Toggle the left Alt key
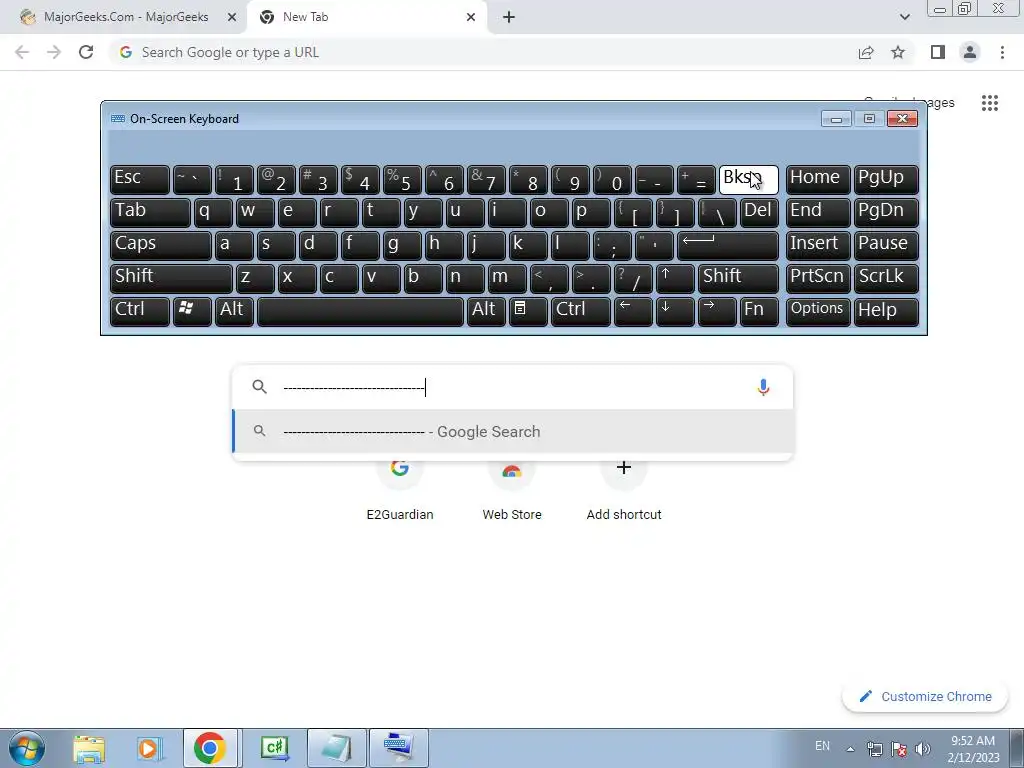This screenshot has height=768, width=1024. (234, 311)
